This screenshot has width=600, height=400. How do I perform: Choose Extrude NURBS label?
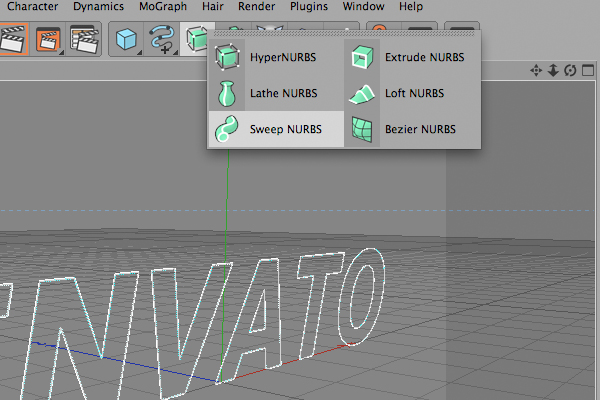click(x=424, y=57)
